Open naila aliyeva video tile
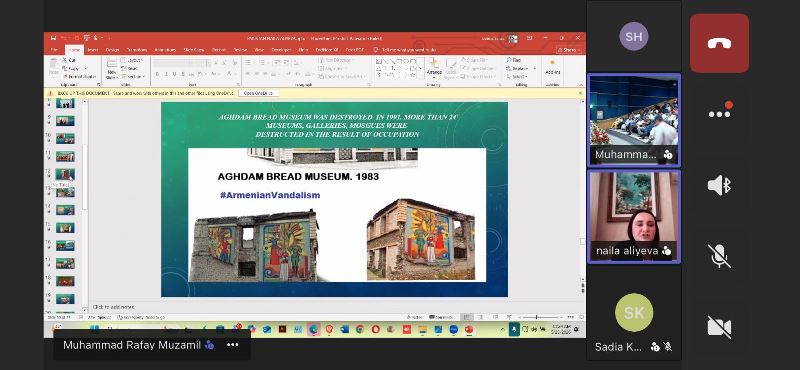The image size is (800, 370). [634, 217]
